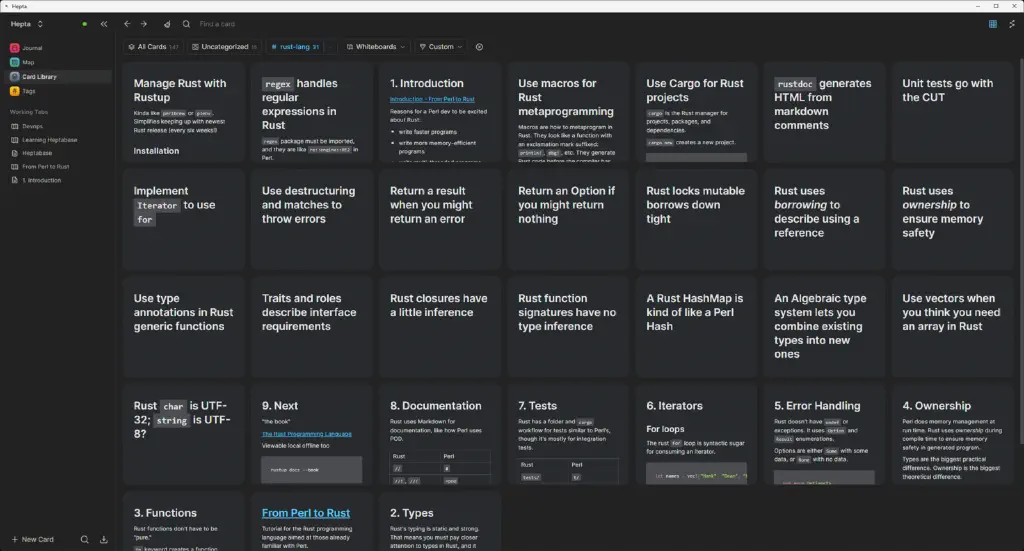Open the rustdoc generates HTML card
The image size is (1024, 551).
pos(824,112)
